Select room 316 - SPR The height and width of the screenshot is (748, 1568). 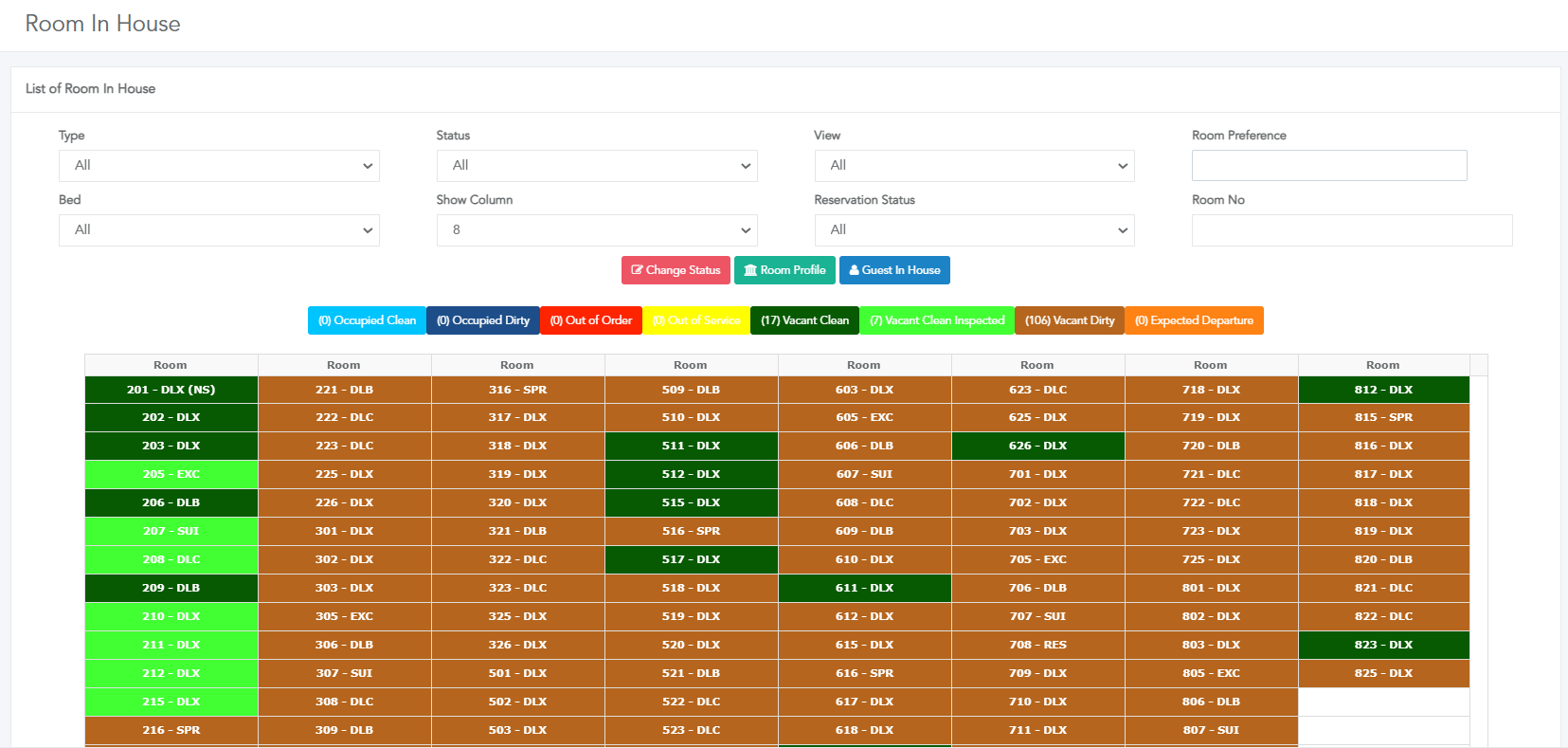518,390
